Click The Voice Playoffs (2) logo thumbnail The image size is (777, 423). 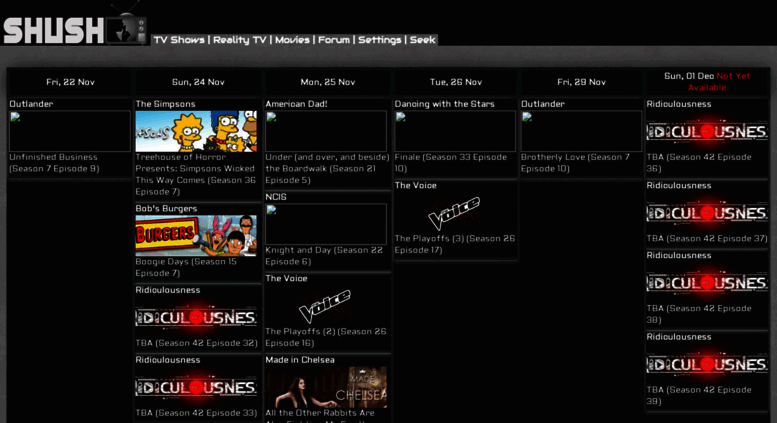[x=326, y=306]
